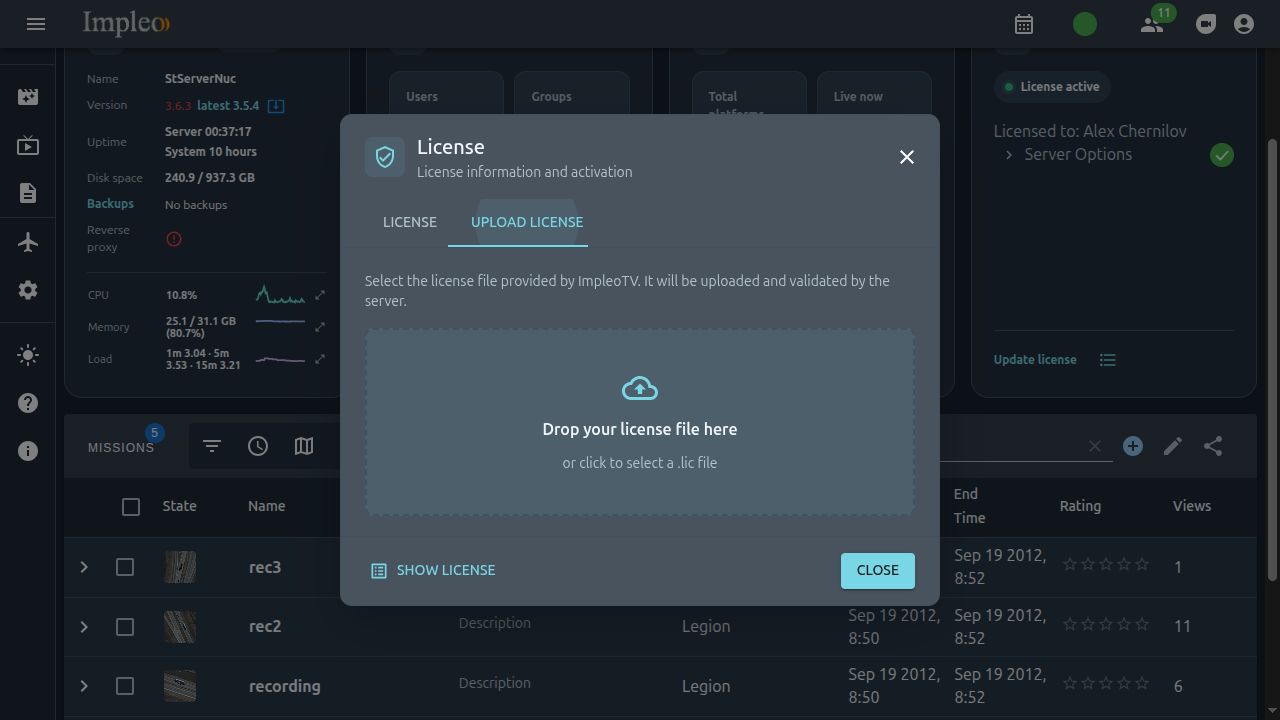This screenshot has width=1280, height=720.
Task: Open the users icon with badge 11
Action: [x=1152, y=24]
